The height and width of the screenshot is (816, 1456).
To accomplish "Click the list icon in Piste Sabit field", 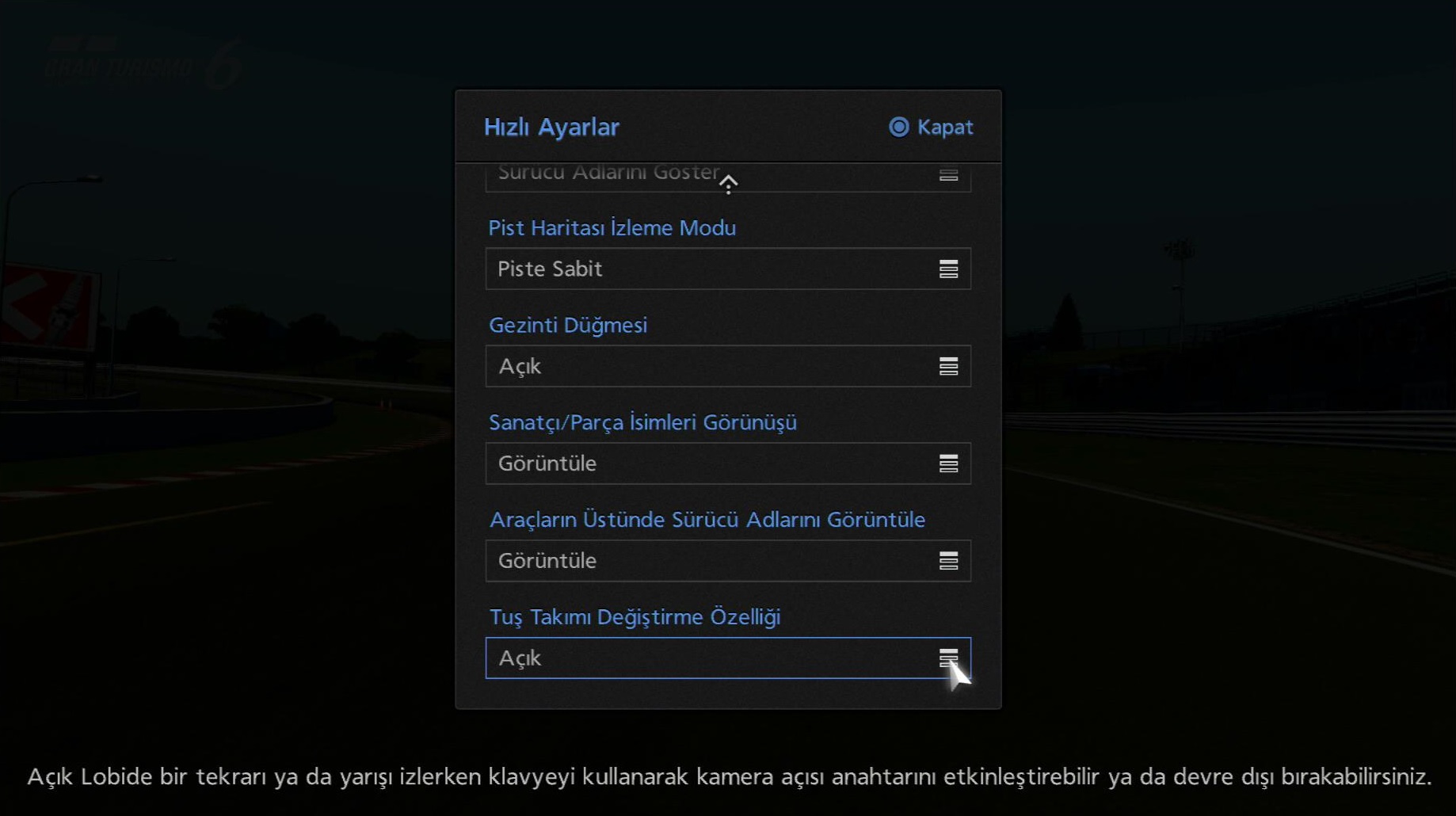I will (x=948, y=269).
